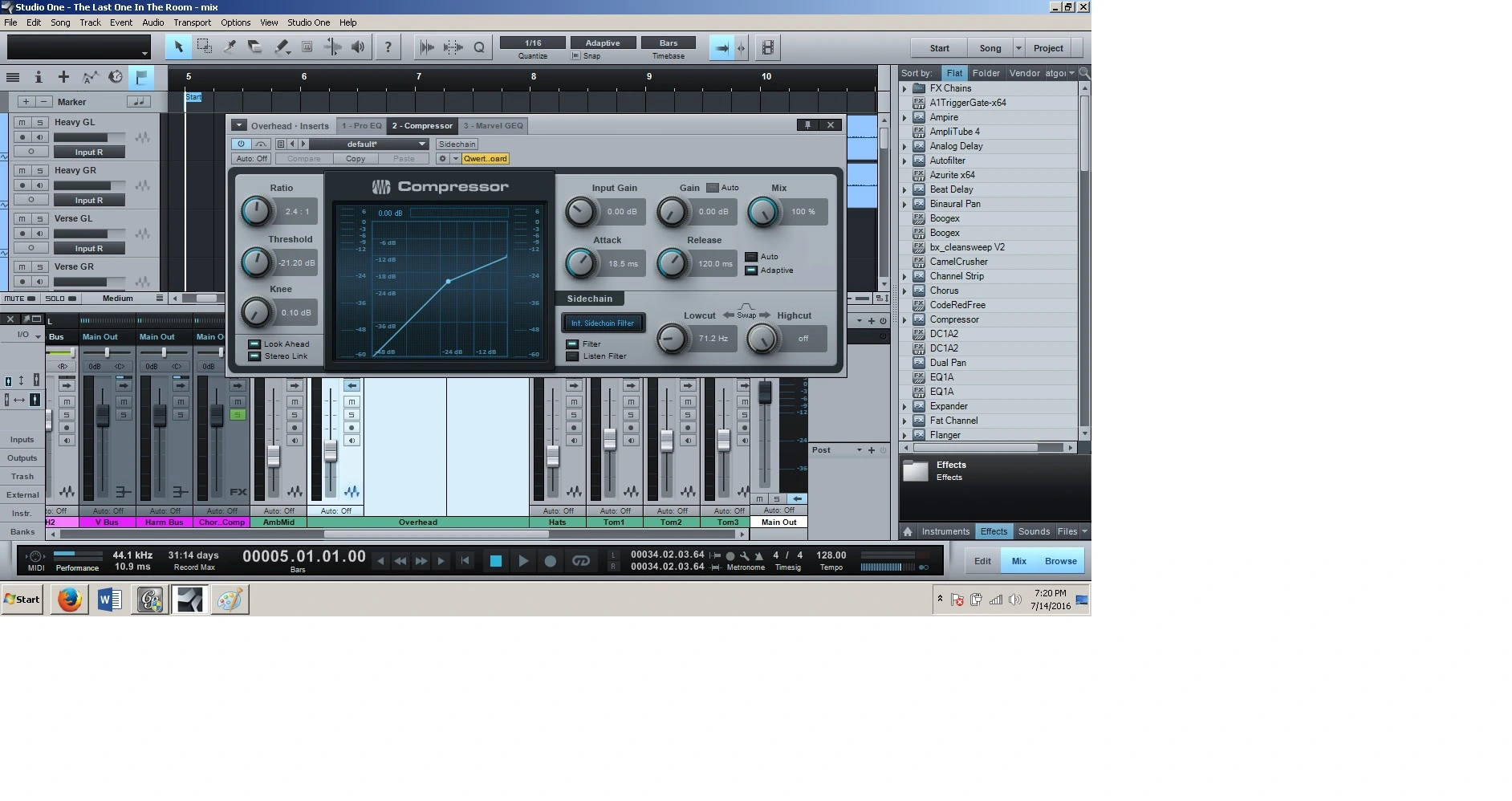Open the Project page button
Image resolution: width=1512 pixels, height=801 pixels.
point(1048,48)
